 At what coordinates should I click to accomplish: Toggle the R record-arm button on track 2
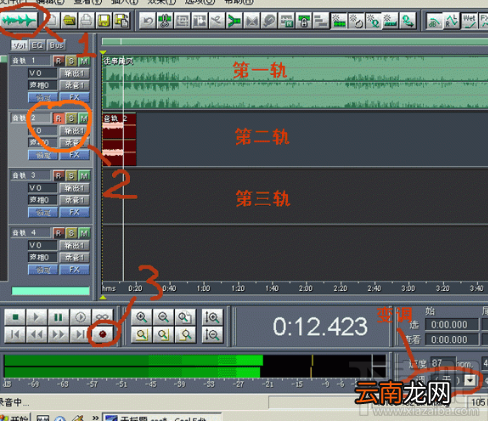click(59, 118)
